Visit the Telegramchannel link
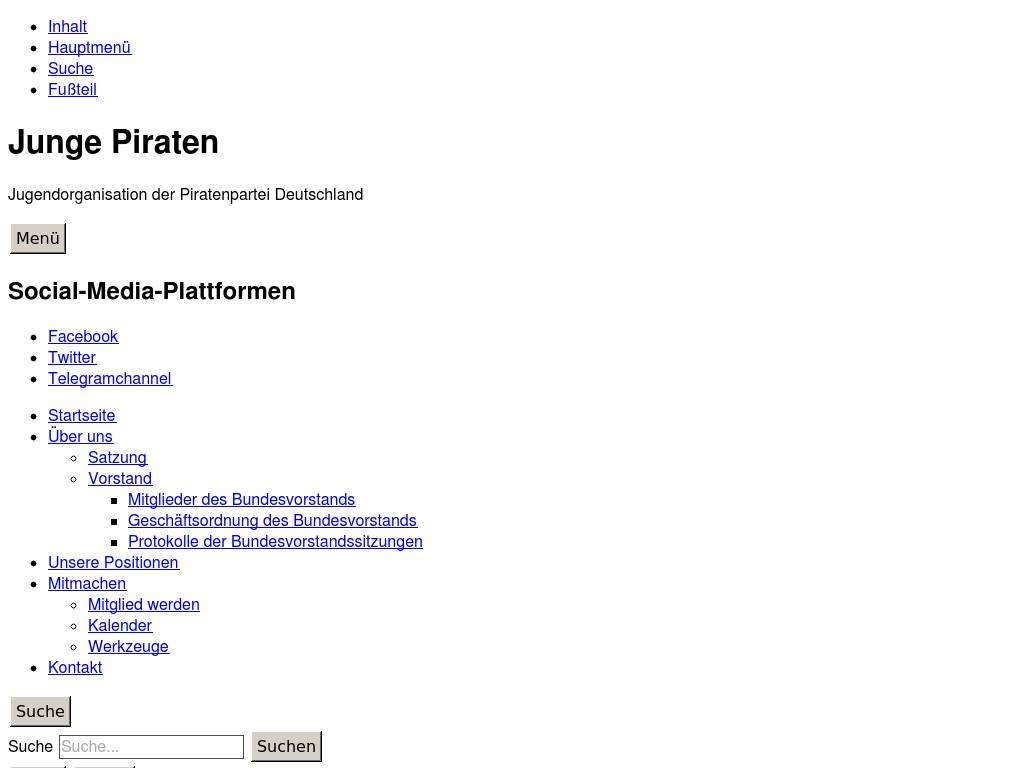 coord(110,378)
